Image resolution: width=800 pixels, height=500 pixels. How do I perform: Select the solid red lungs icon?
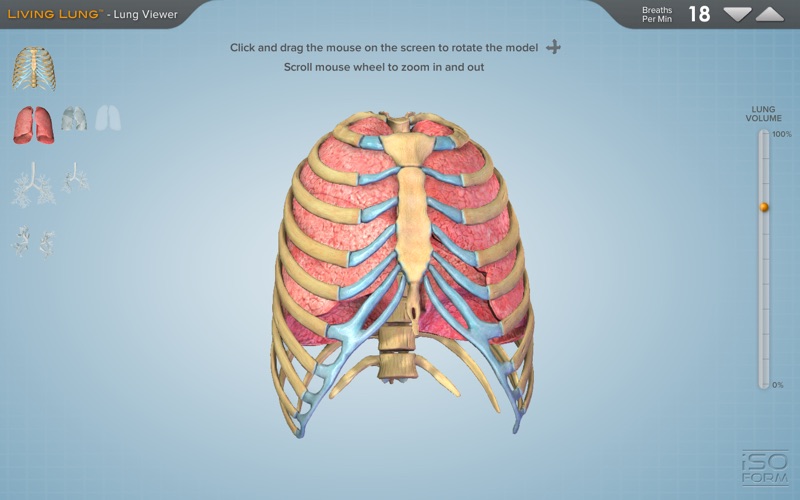point(34,125)
